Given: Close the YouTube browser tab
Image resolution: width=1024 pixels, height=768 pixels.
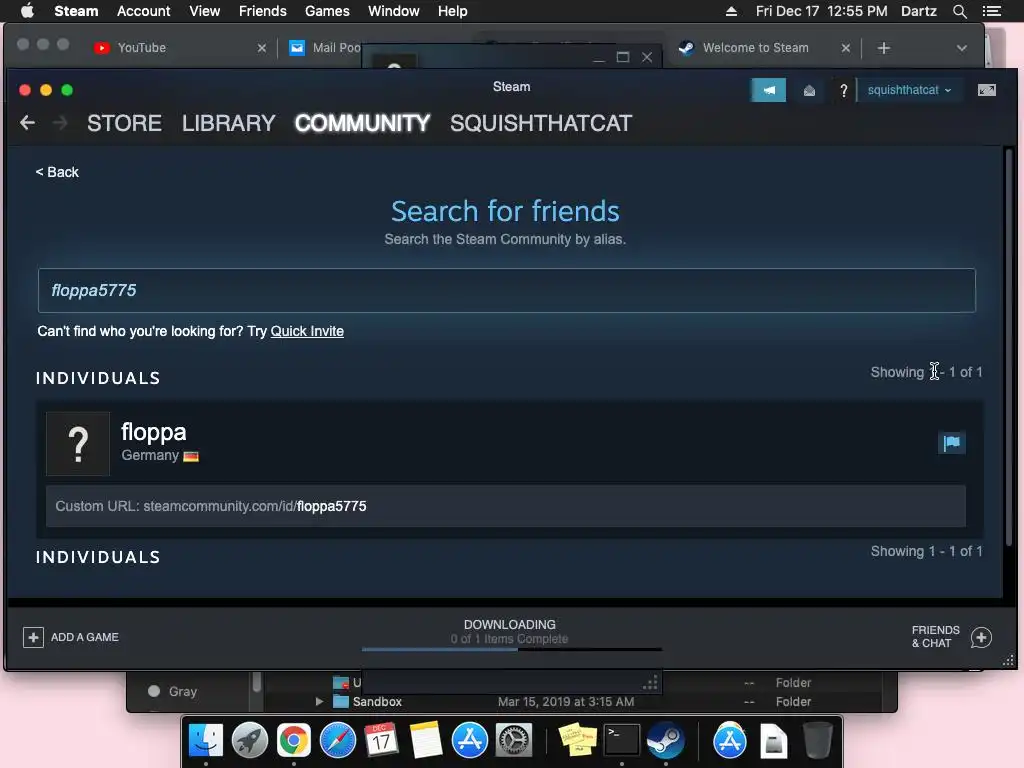Looking at the screenshot, I should (261, 48).
